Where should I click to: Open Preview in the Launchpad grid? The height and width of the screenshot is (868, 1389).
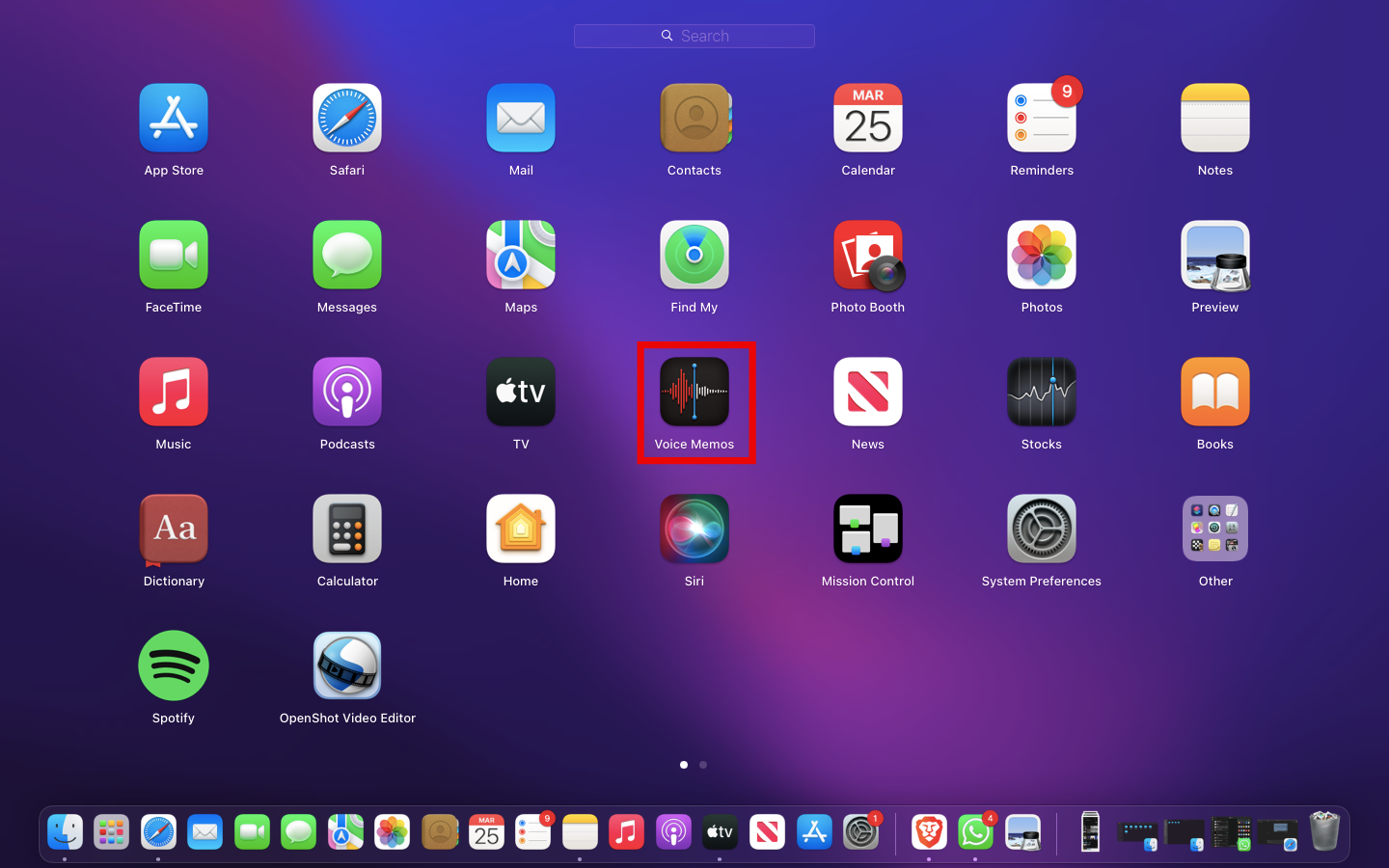(x=1215, y=256)
